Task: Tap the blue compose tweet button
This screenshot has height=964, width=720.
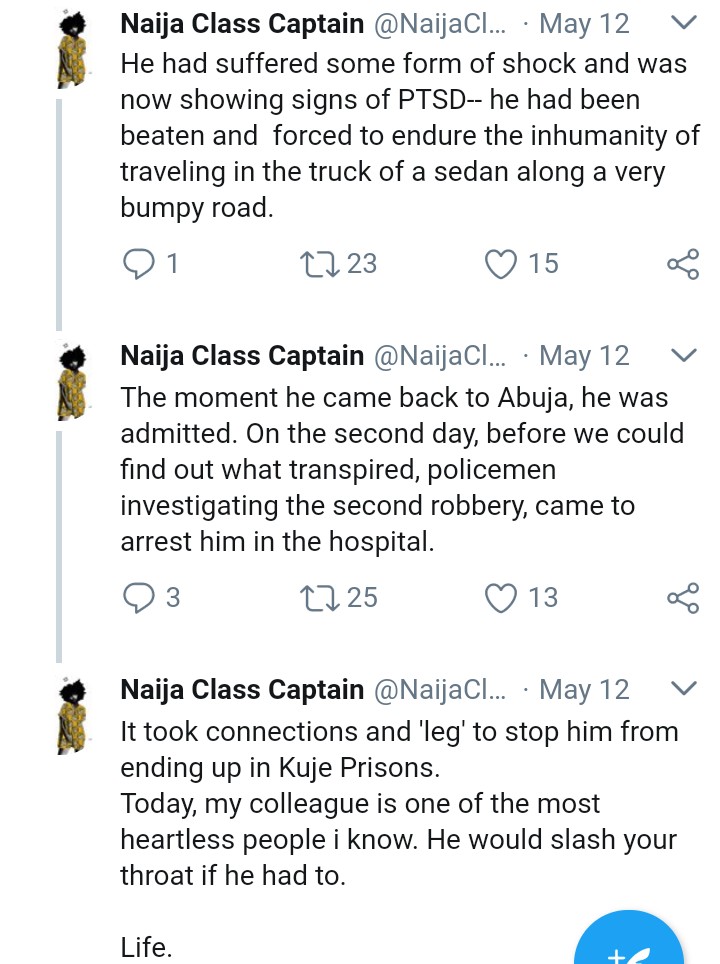Action: [630, 945]
